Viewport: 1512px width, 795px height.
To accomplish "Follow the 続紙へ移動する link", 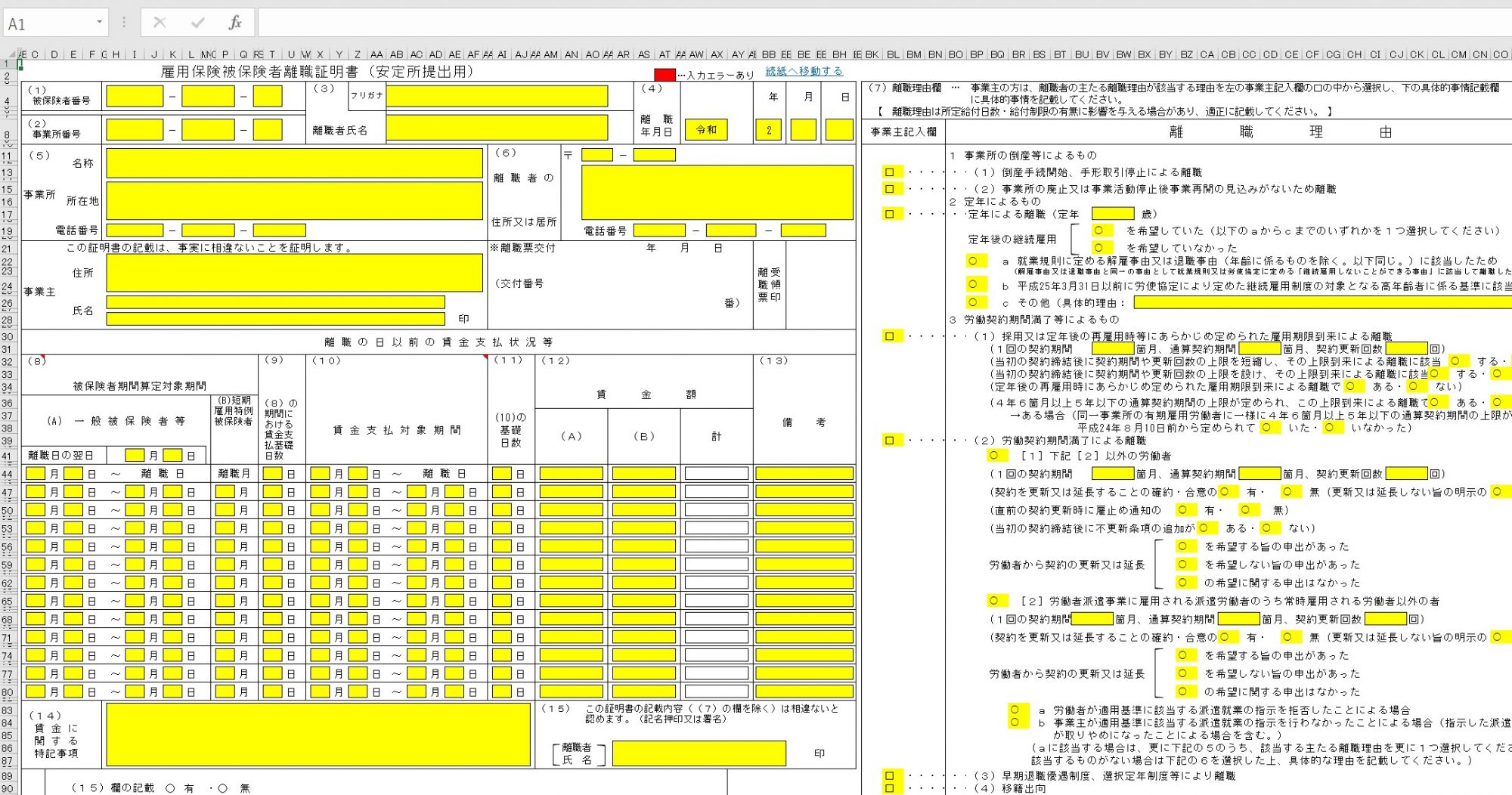I will (x=804, y=71).
